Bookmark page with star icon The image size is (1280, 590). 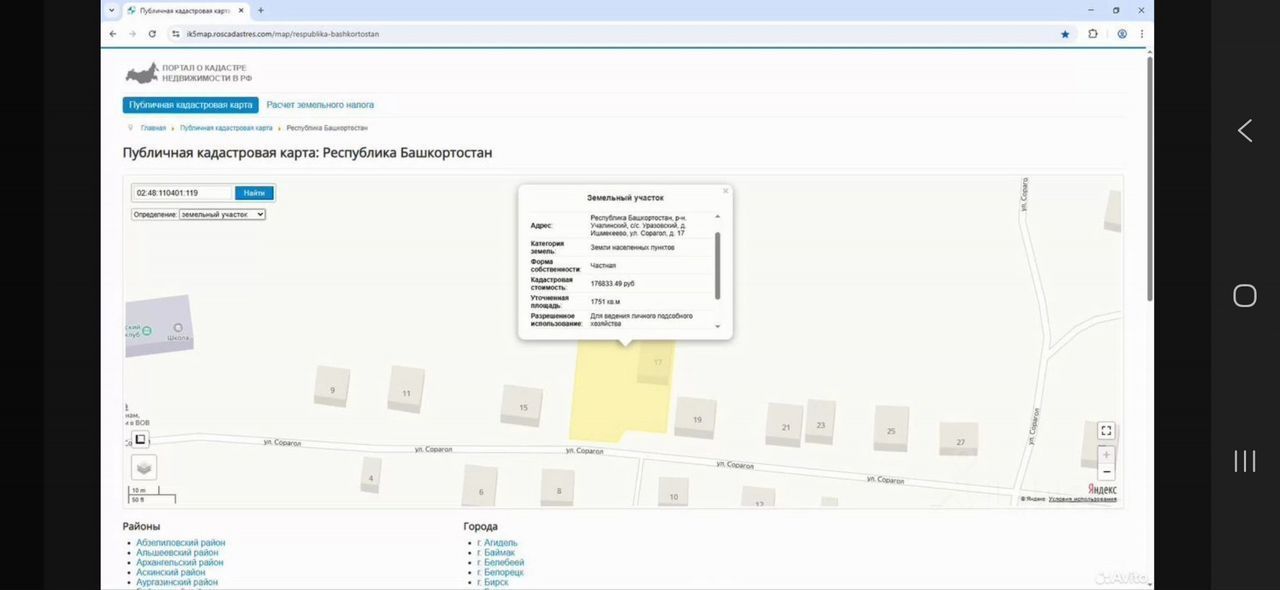pos(1065,34)
